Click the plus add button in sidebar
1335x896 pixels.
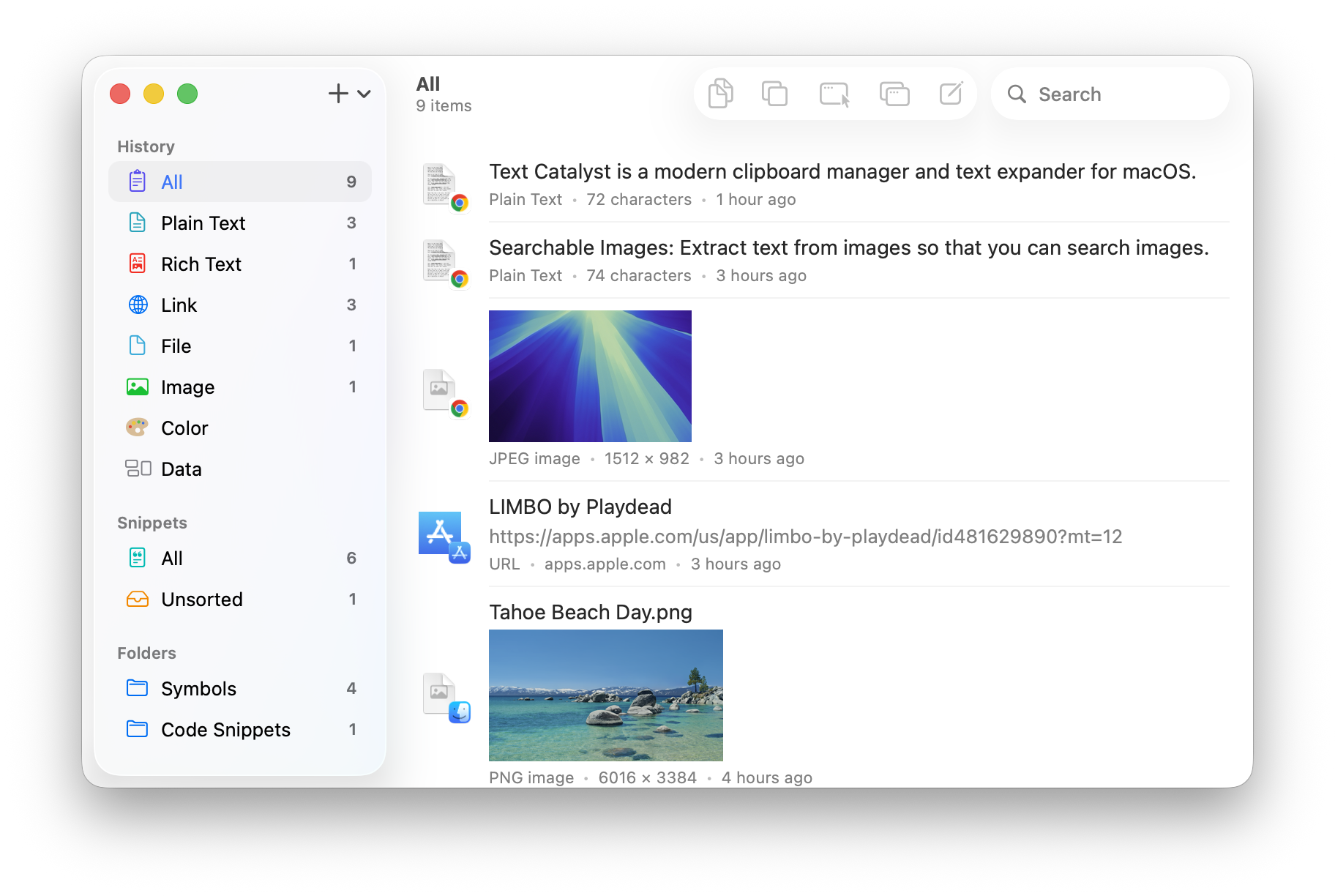point(337,94)
